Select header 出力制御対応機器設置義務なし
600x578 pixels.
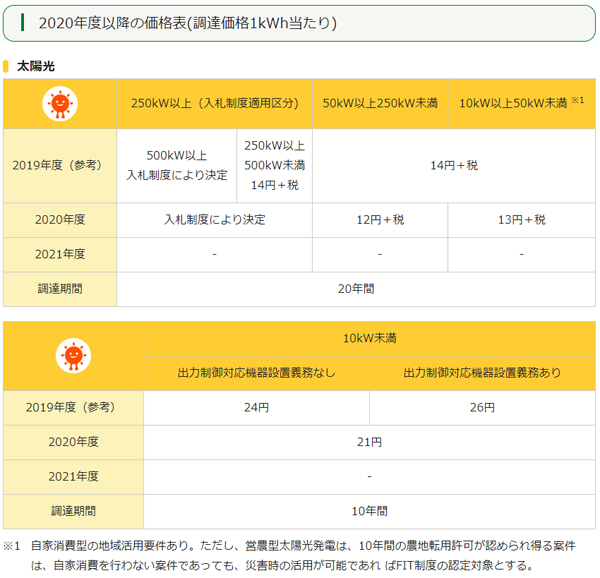(x=256, y=373)
